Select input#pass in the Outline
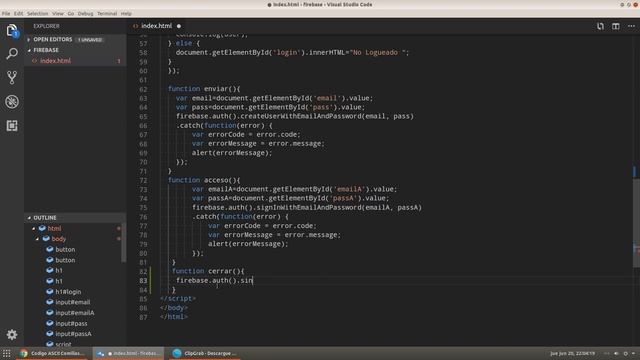 coord(71,324)
